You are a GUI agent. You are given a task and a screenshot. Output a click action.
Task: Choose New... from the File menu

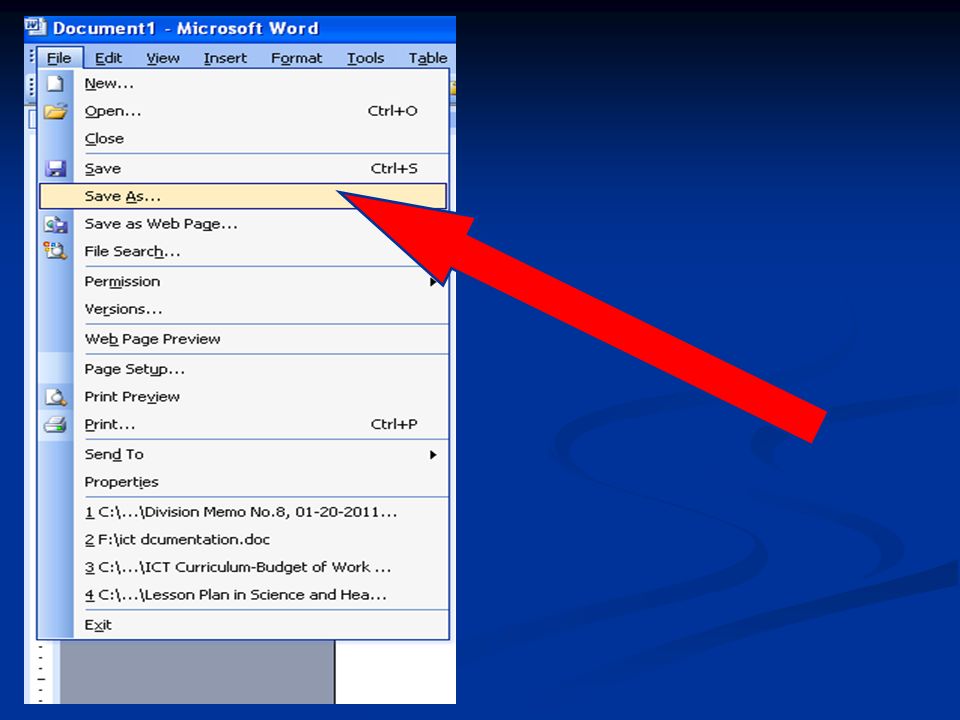pos(243,83)
